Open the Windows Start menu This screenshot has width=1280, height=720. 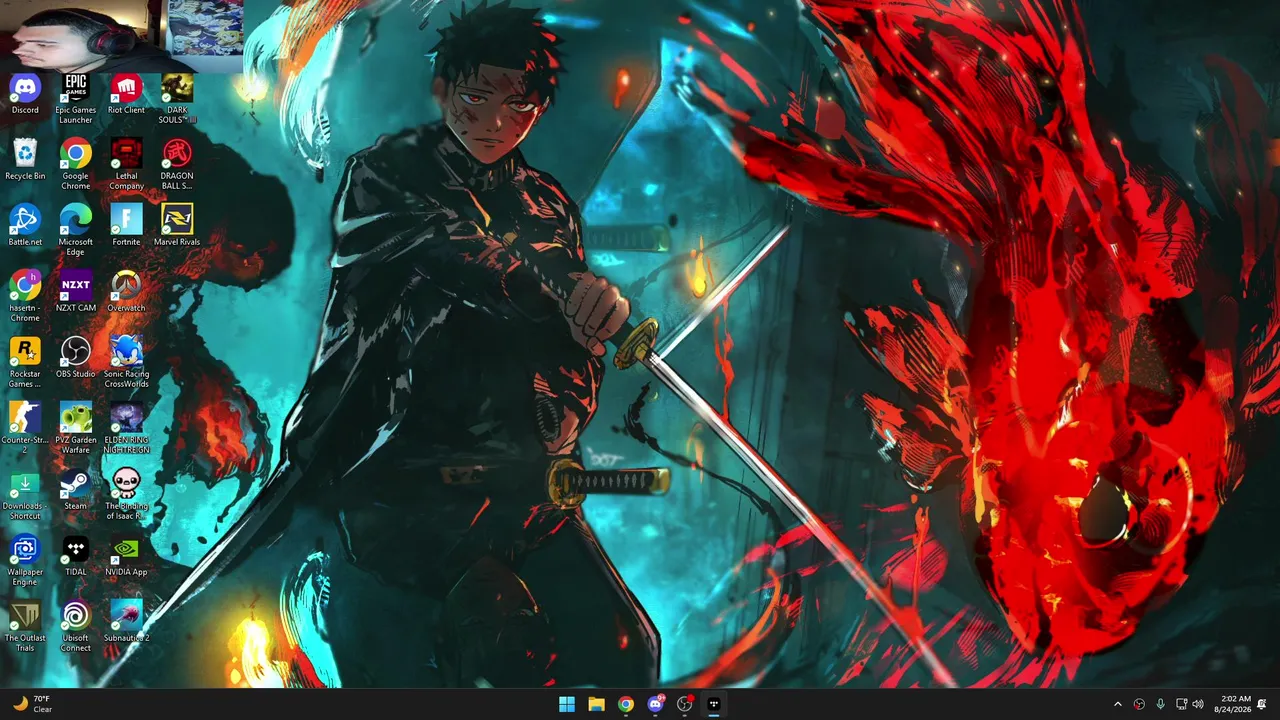(567, 704)
